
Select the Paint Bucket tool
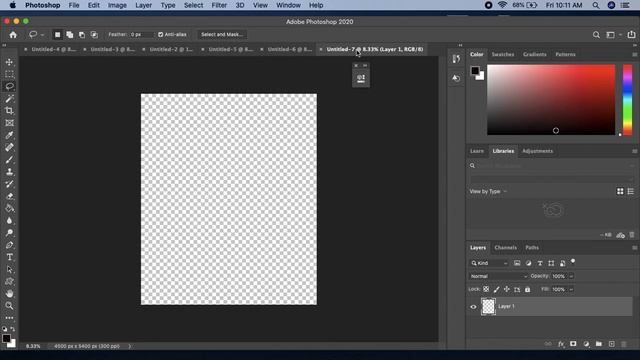pyautogui.click(x=9, y=208)
